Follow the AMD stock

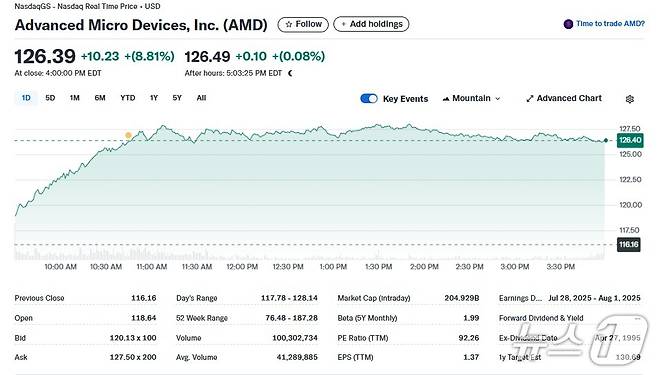(x=303, y=24)
